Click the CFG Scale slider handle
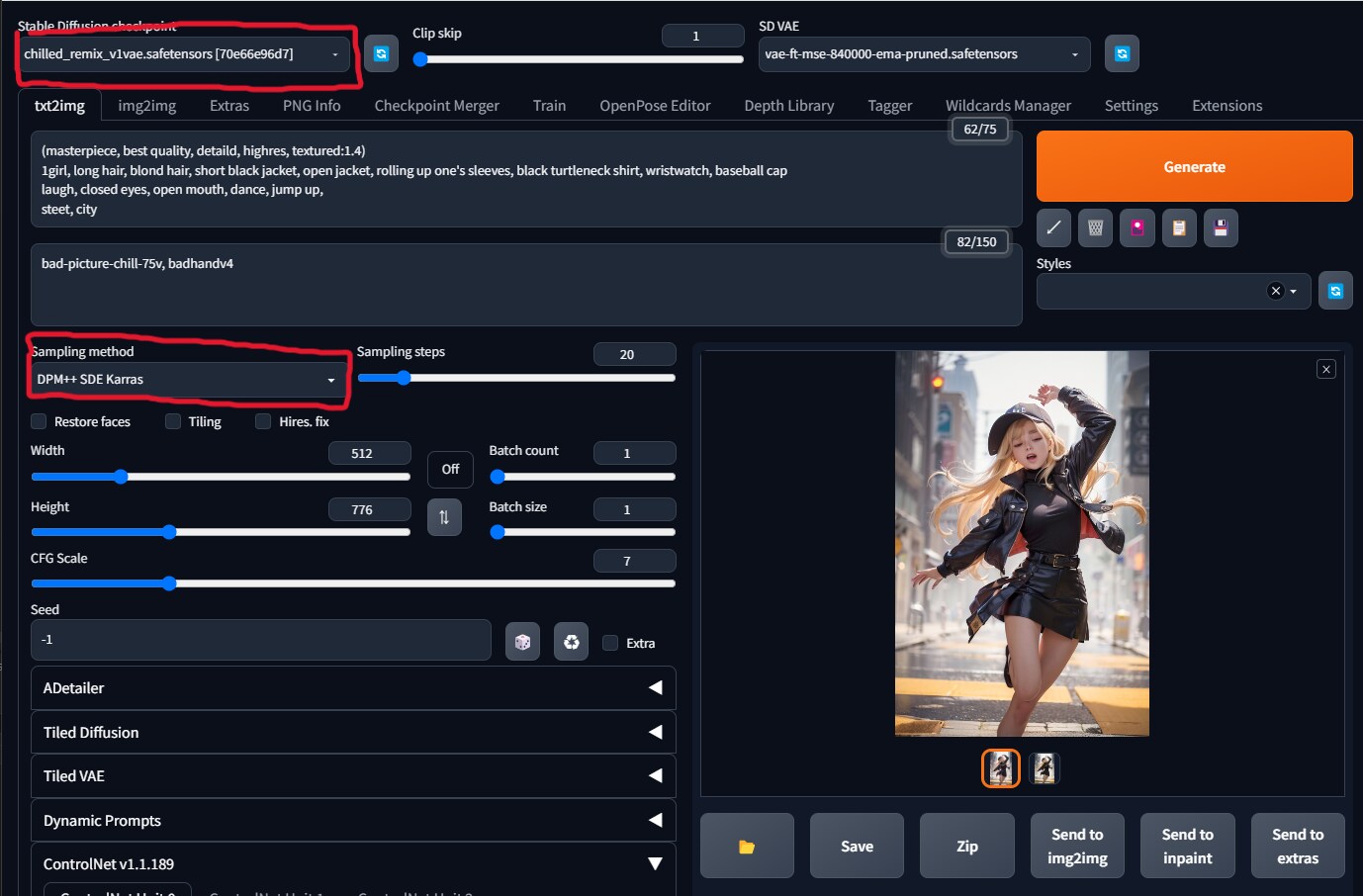Screen dimensions: 1363x896 pyautogui.click(x=169, y=583)
